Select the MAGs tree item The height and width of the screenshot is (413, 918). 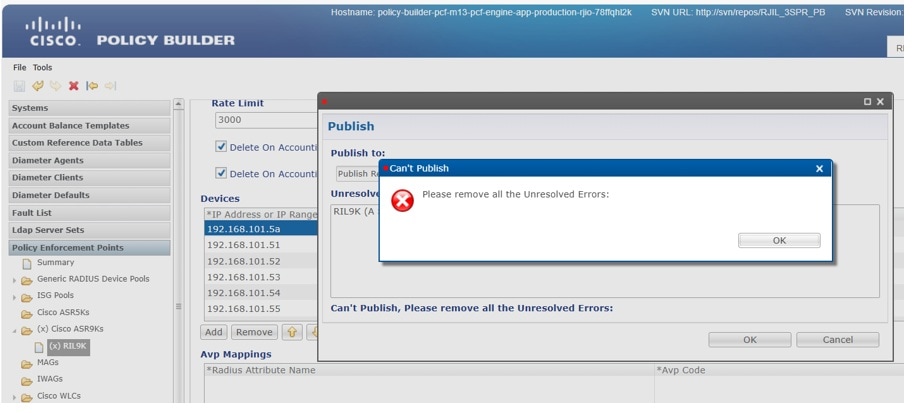pyautogui.click(x=47, y=363)
